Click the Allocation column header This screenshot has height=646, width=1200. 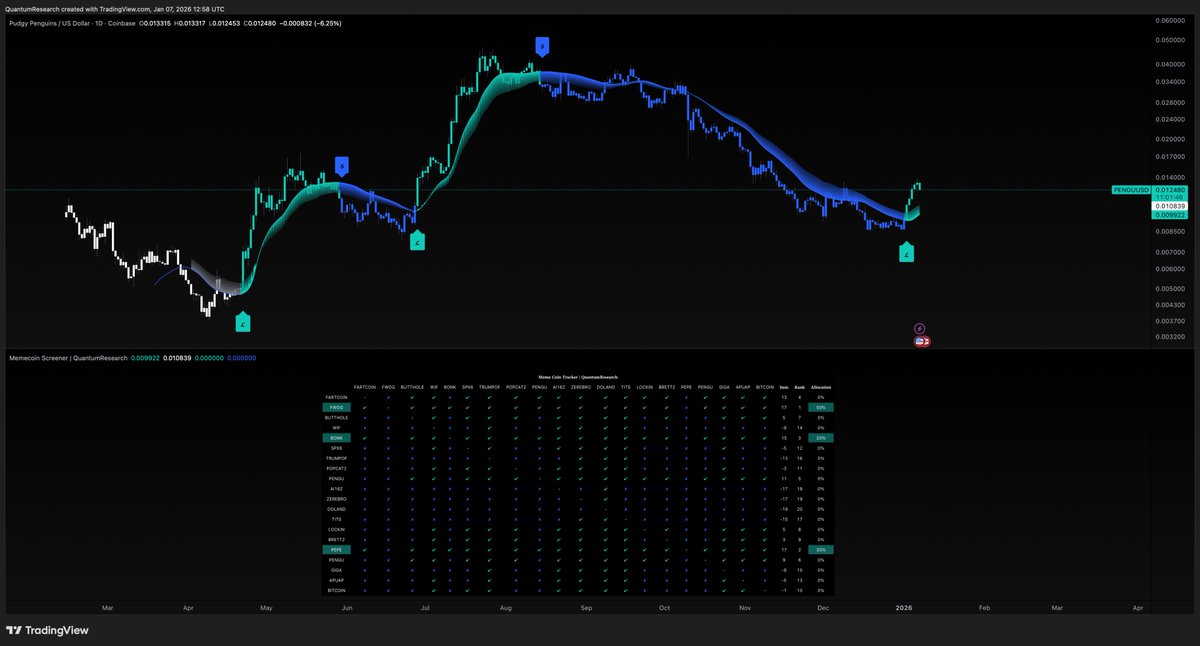click(821, 387)
